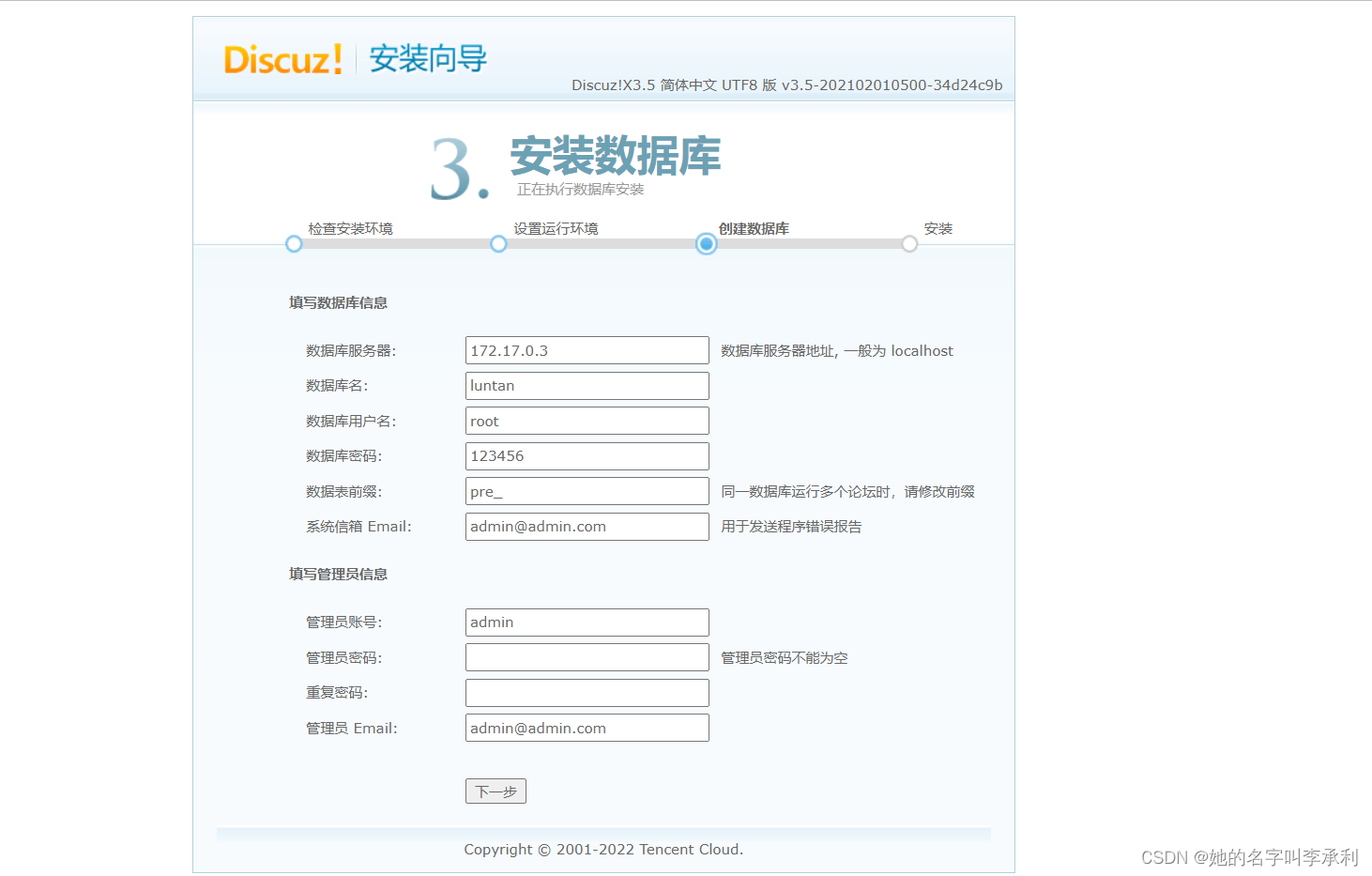Click the 数据库服务器 input showing 172.17.0.3
The image size is (1372, 876).
click(587, 349)
